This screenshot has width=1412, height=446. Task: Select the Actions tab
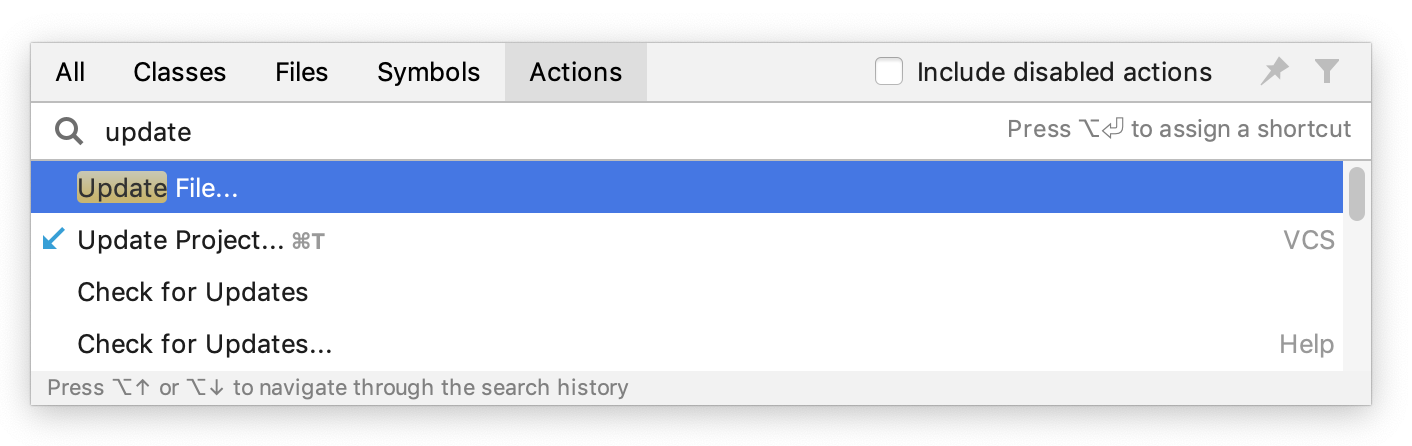click(575, 72)
